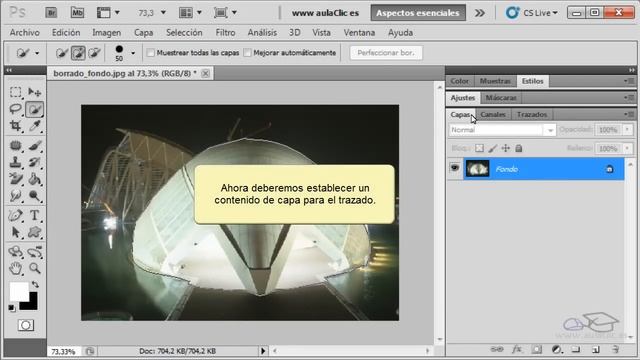Select the Crop tool
This screenshot has width=640, height=360.
pyautogui.click(x=16, y=126)
